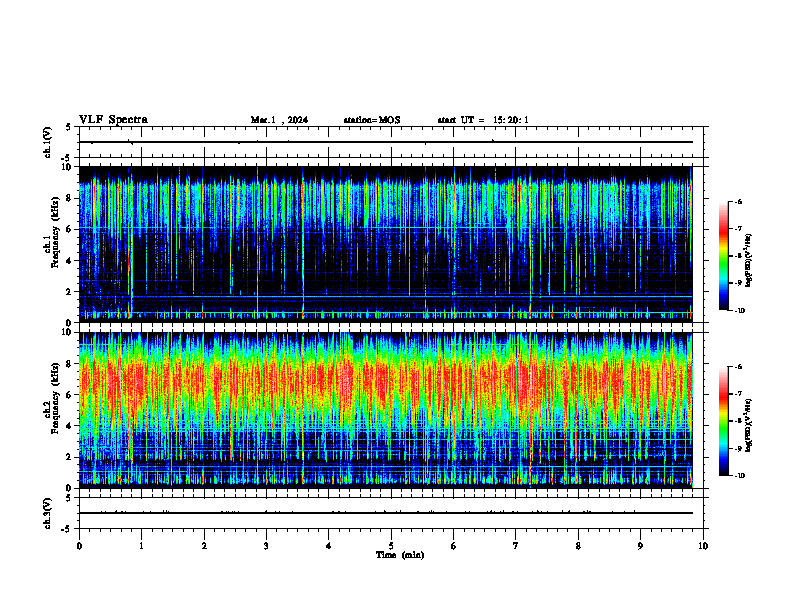Click the "2" tick label on the time axis

(204, 546)
